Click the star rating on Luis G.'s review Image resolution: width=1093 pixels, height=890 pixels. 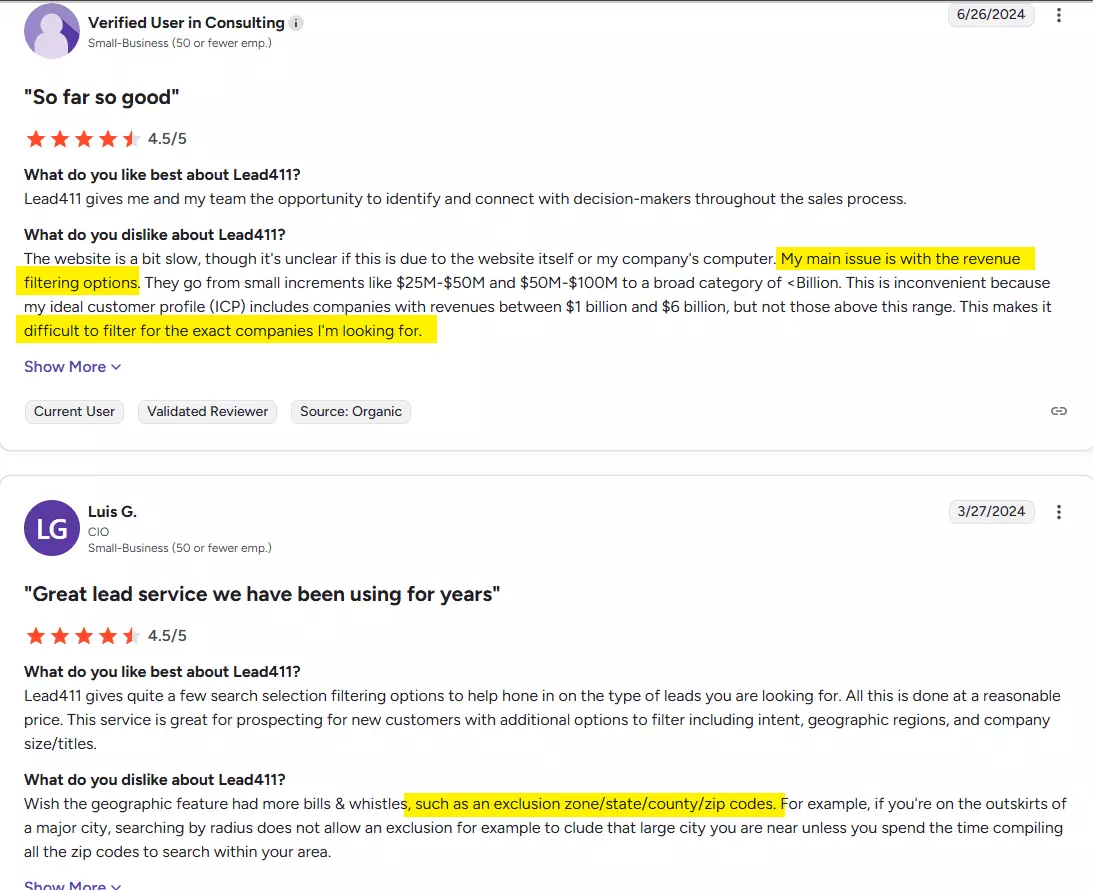(83, 636)
